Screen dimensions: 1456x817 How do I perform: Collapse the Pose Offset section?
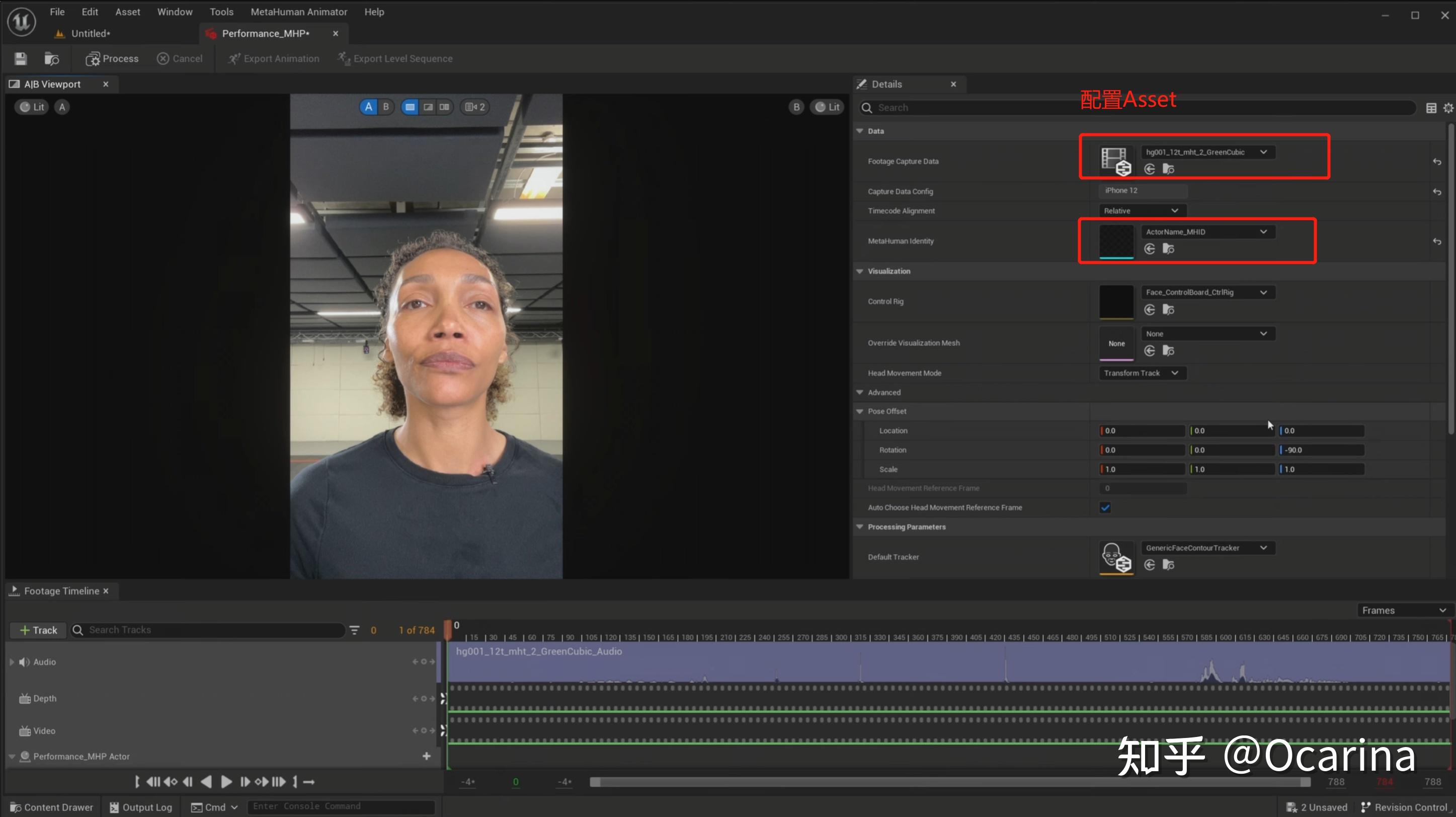point(860,411)
